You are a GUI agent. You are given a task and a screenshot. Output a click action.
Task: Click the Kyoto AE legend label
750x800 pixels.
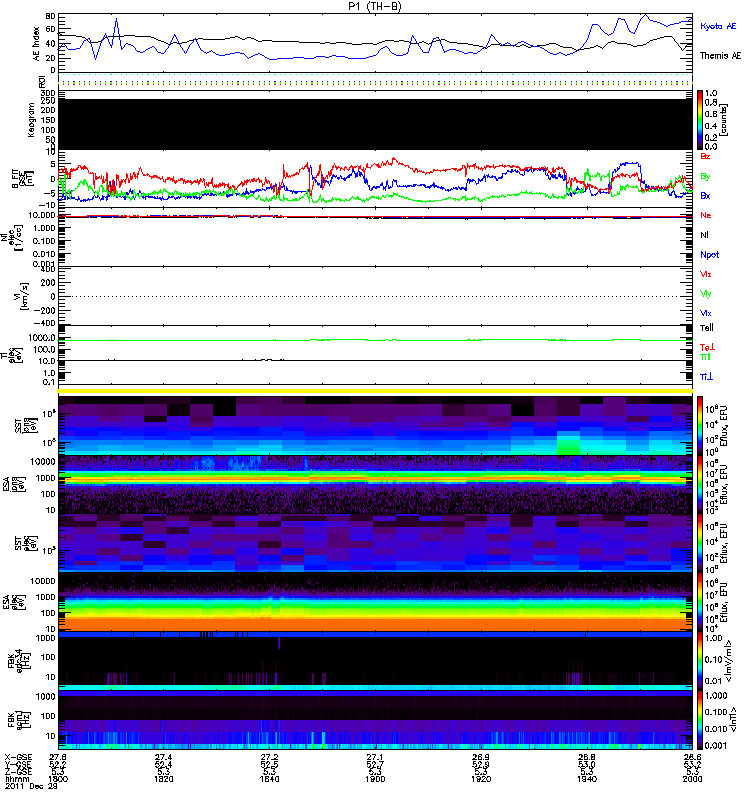pyautogui.click(x=719, y=25)
